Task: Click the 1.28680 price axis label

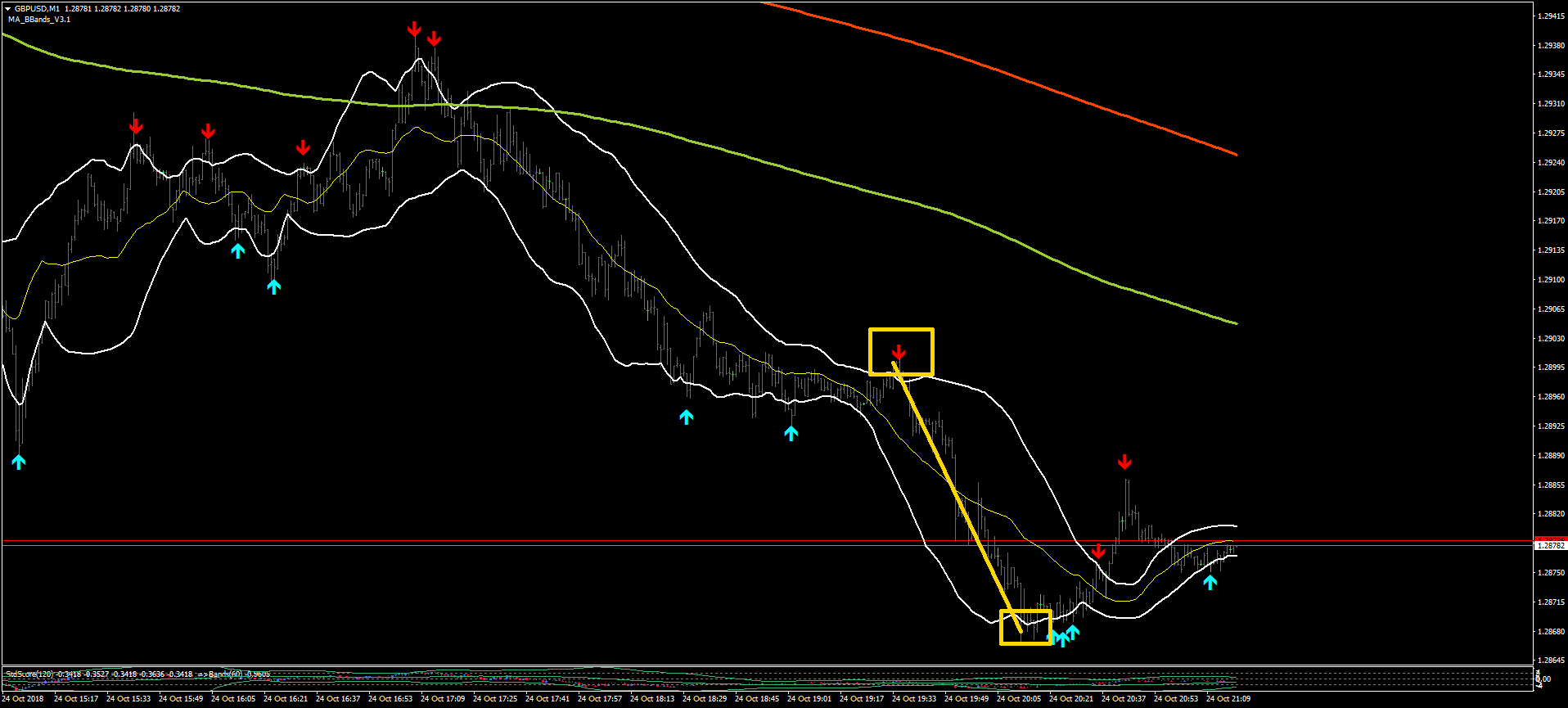Action: (x=1551, y=632)
